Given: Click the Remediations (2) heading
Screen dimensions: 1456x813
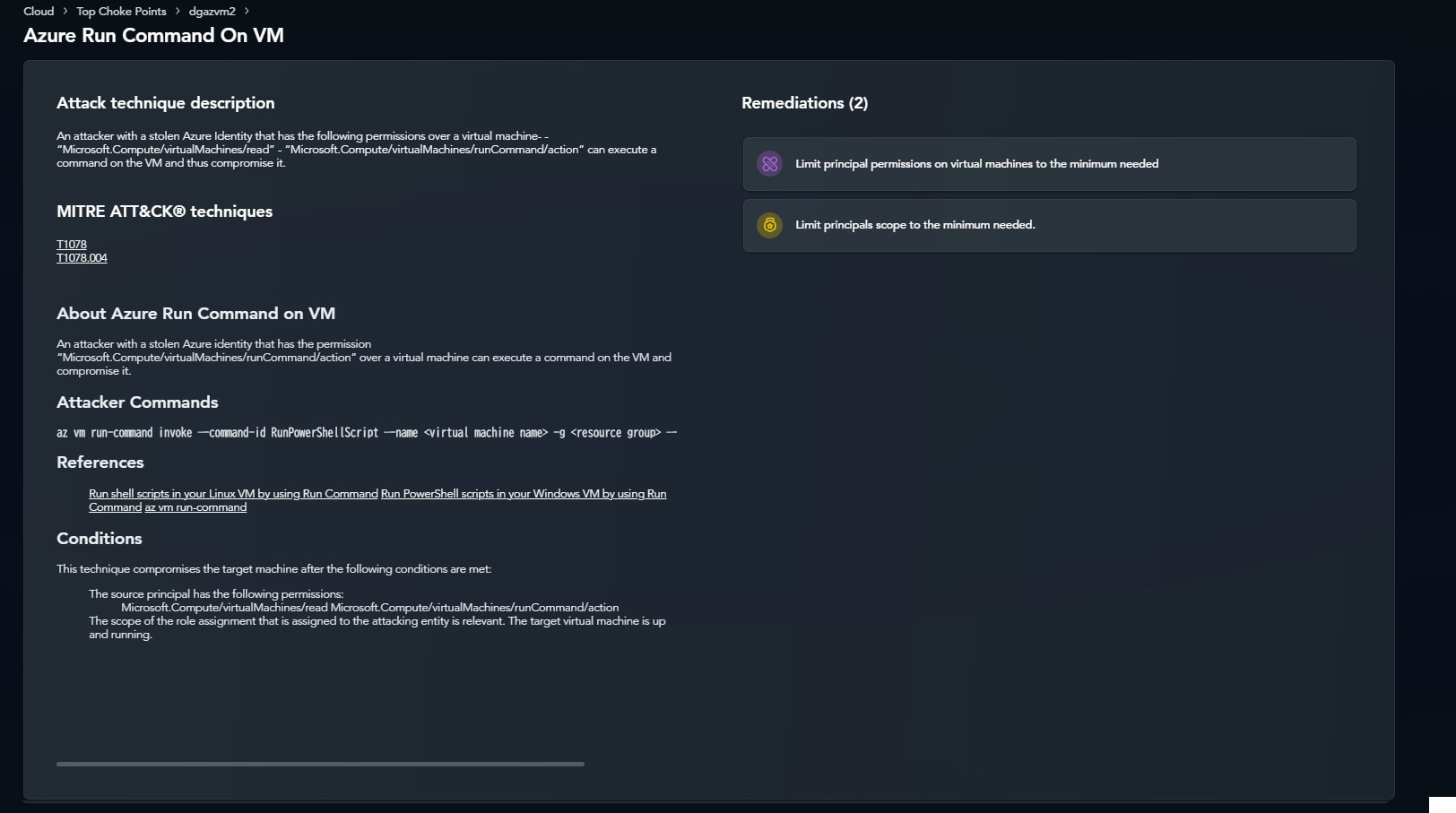Looking at the screenshot, I should (x=804, y=103).
